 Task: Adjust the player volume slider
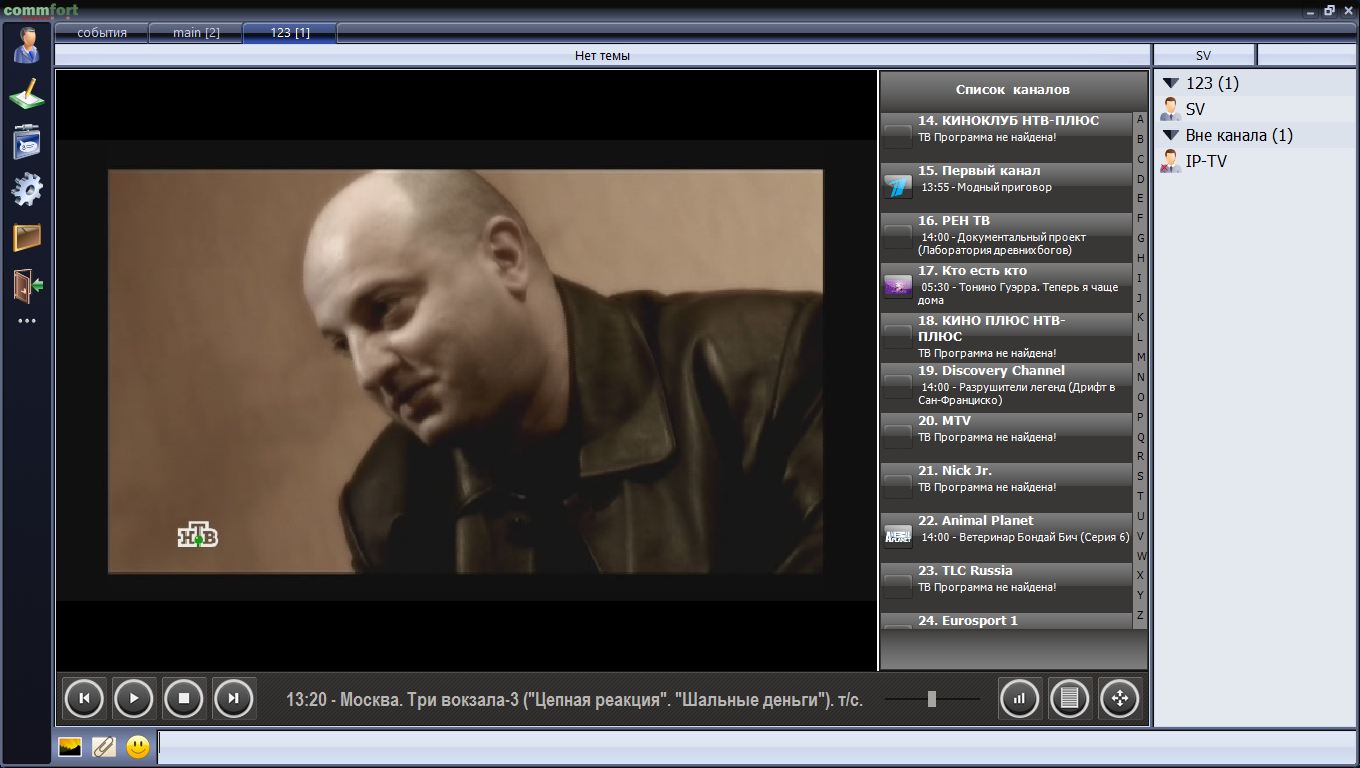[x=931, y=699]
